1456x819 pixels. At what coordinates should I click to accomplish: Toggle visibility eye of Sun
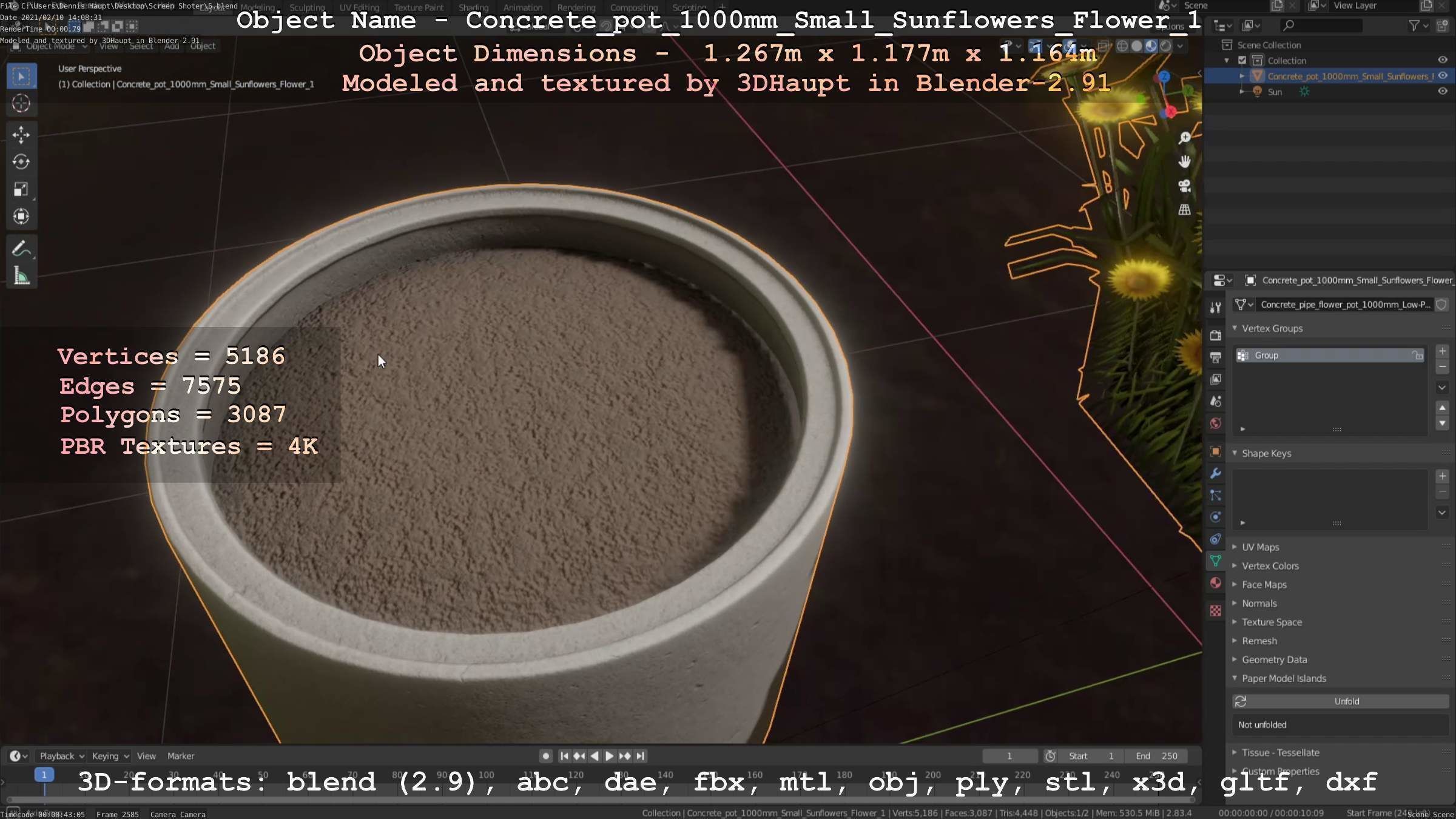pos(1443,92)
